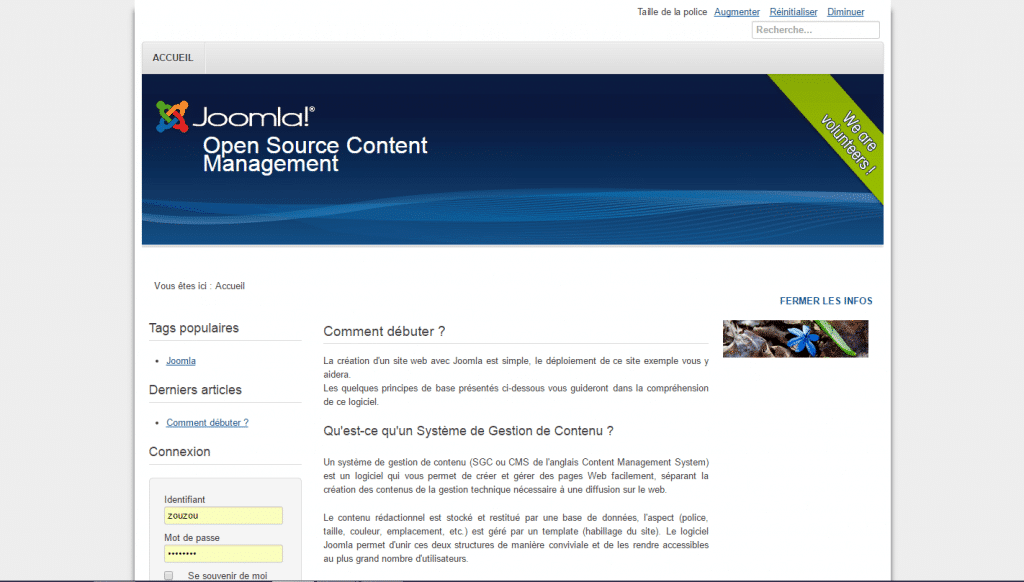
Task: Open the blue flower thumbnail image
Action: click(795, 338)
